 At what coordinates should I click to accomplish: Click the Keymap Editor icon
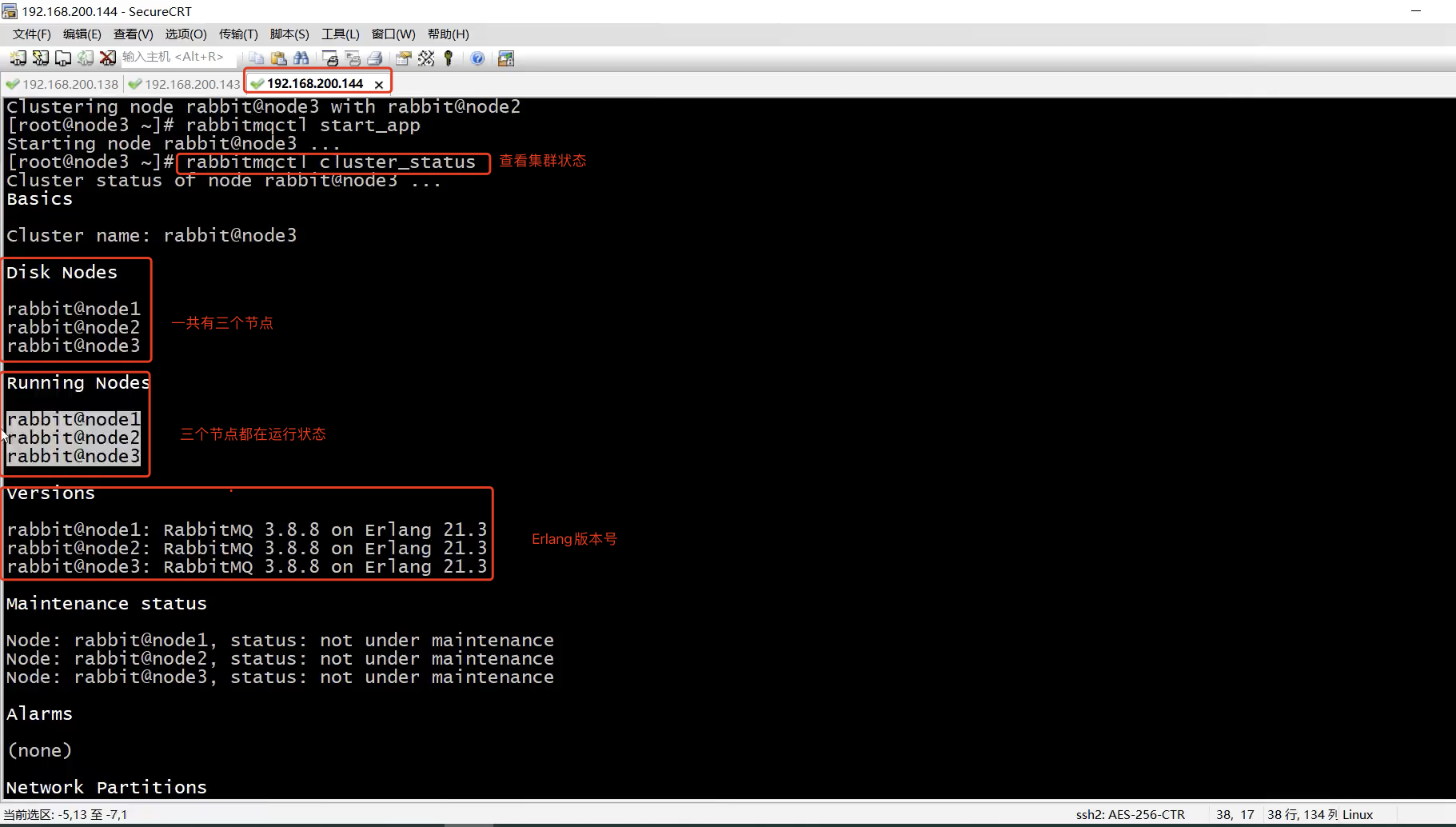pos(425,58)
